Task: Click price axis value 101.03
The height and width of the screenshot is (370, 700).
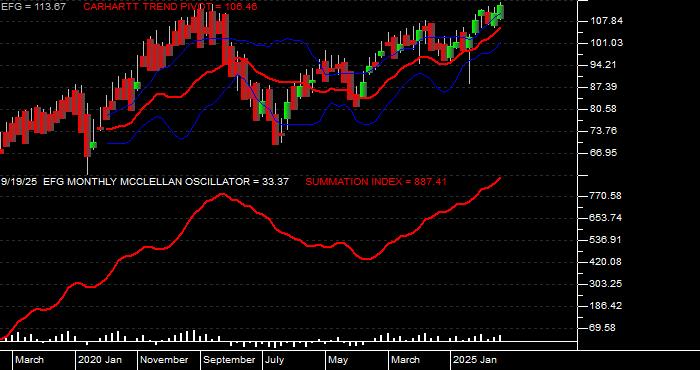Action: point(607,43)
